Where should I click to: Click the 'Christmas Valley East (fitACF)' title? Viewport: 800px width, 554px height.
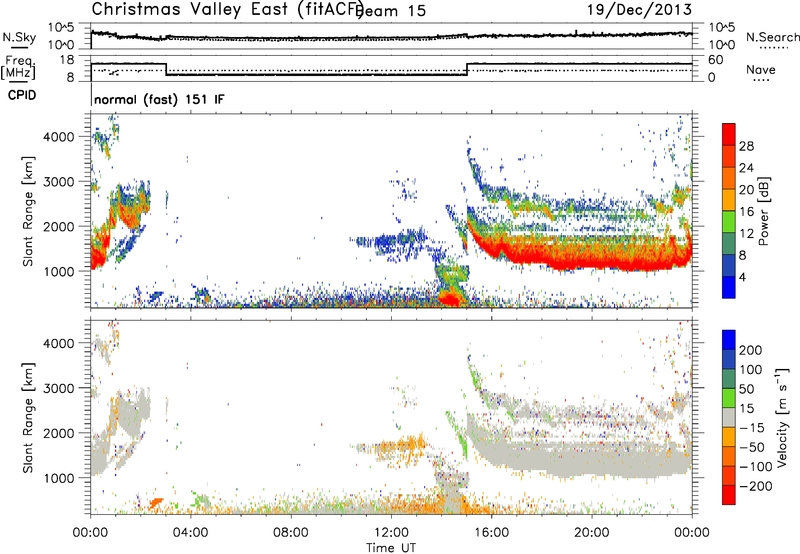[x=228, y=10]
